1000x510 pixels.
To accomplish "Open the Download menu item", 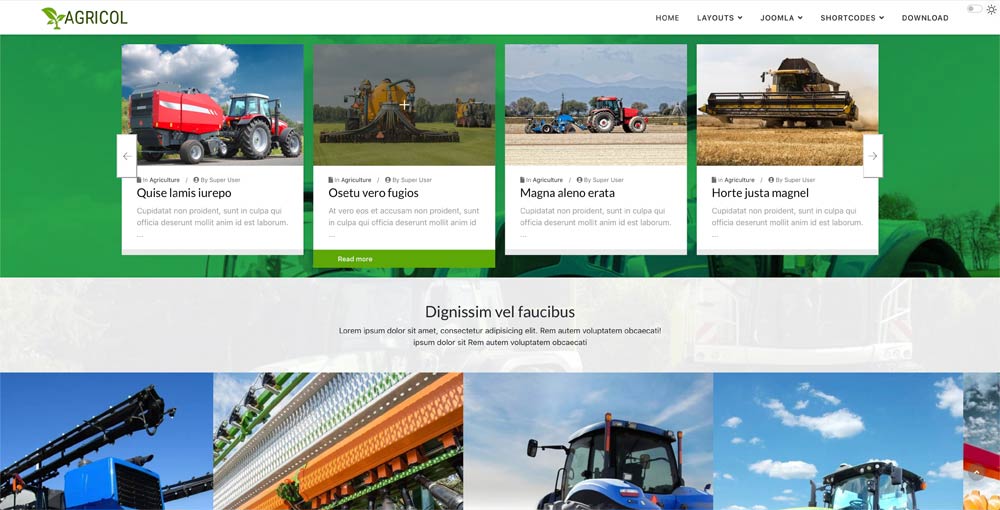I will pyautogui.click(x=925, y=18).
